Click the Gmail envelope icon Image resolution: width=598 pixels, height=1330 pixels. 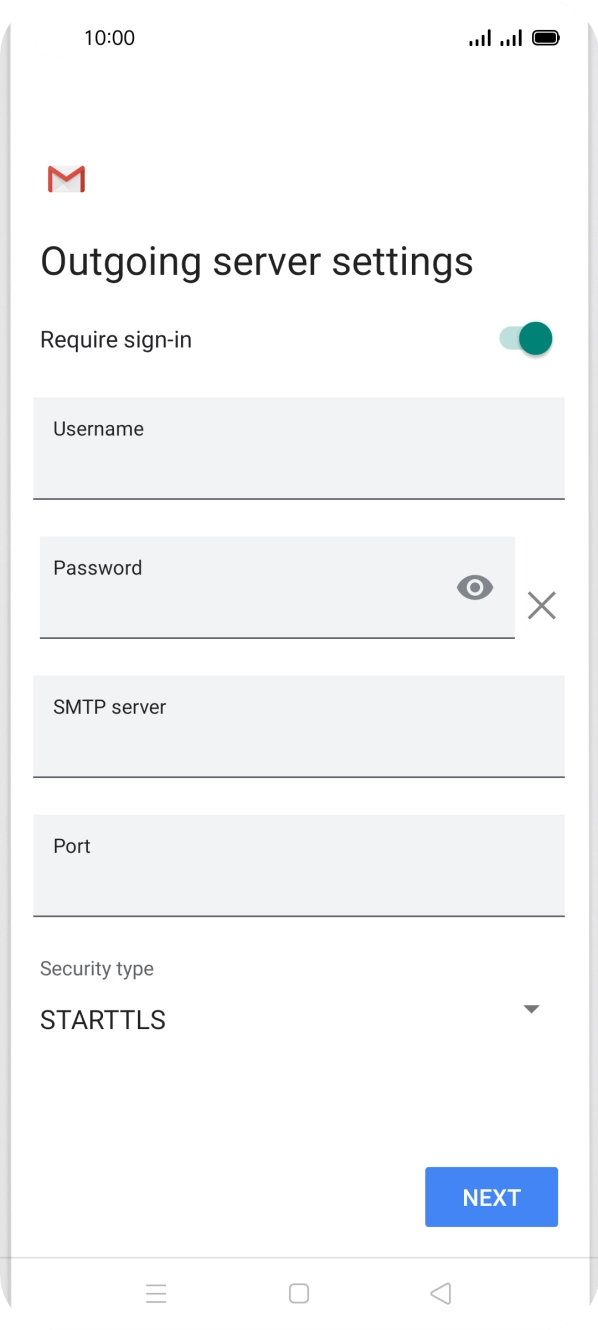pyautogui.click(x=65, y=178)
